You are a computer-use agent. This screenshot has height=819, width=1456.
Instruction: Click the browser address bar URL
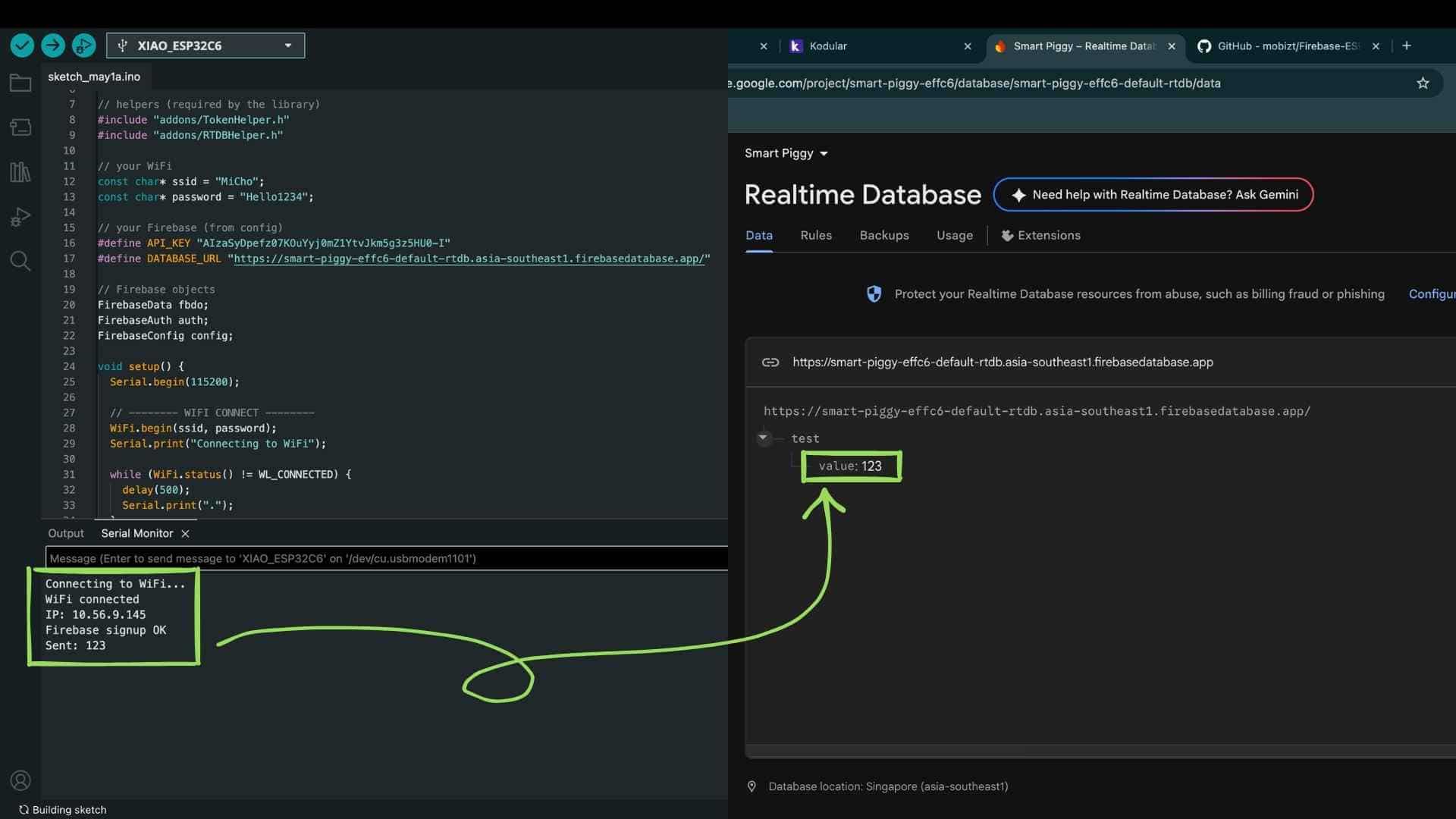coord(975,83)
